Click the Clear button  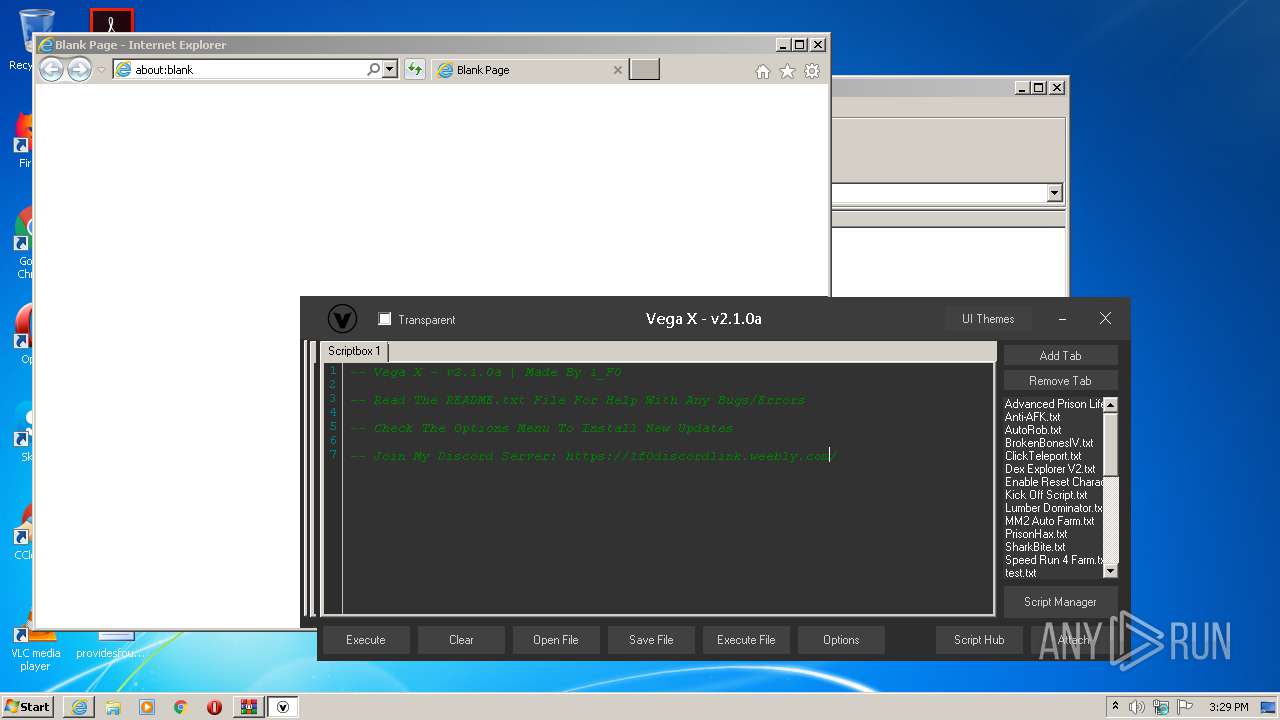click(461, 640)
